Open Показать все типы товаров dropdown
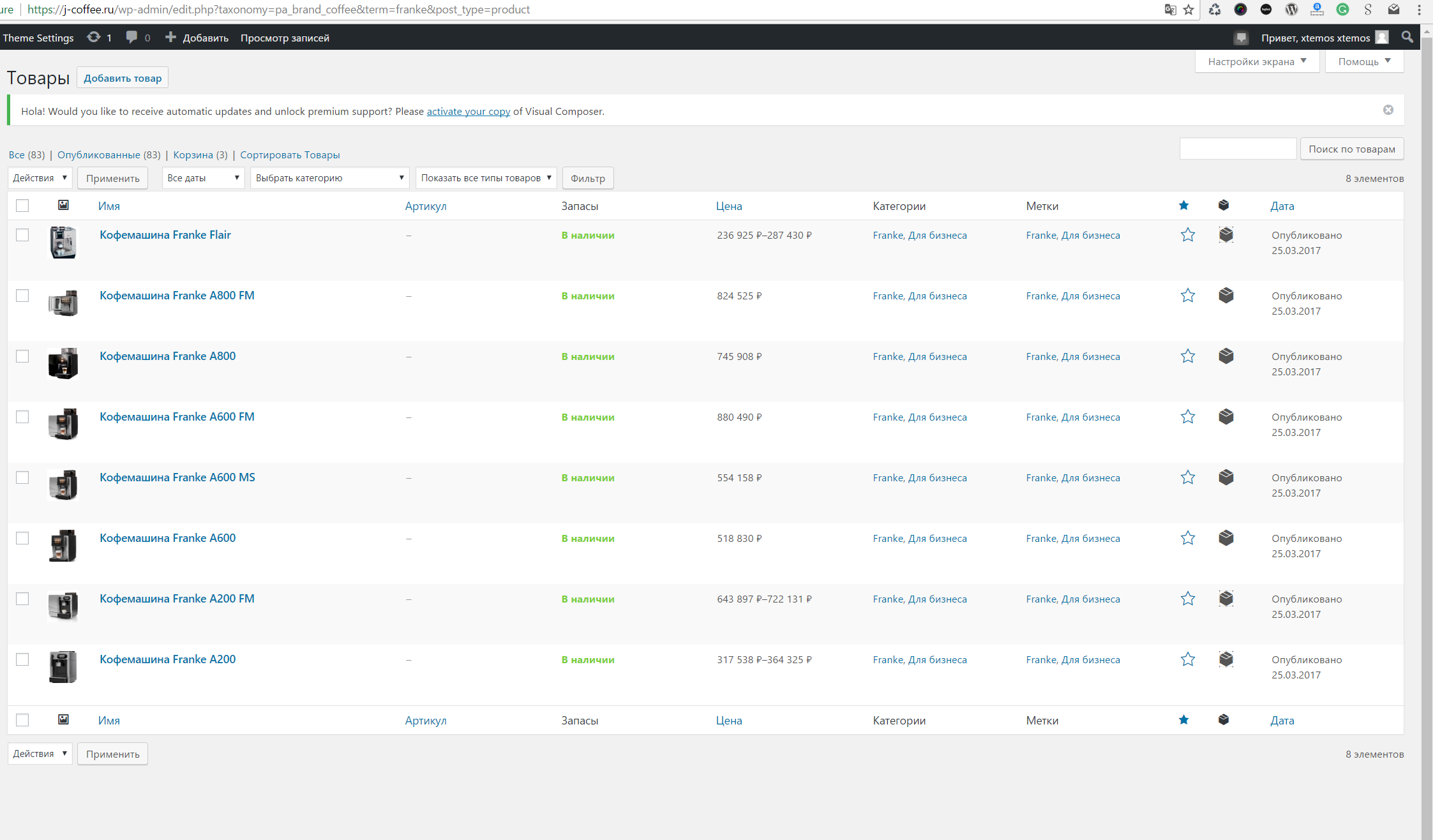The image size is (1433, 840). (x=486, y=178)
